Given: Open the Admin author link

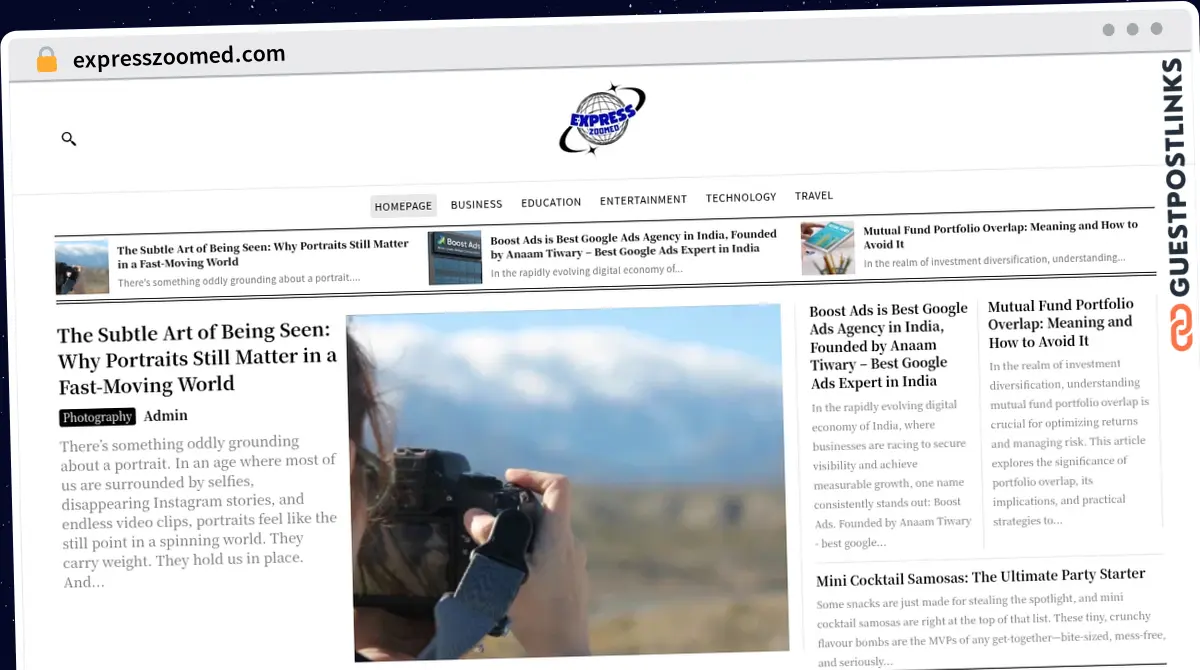Looking at the screenshot, I should [x=165, y=415].
